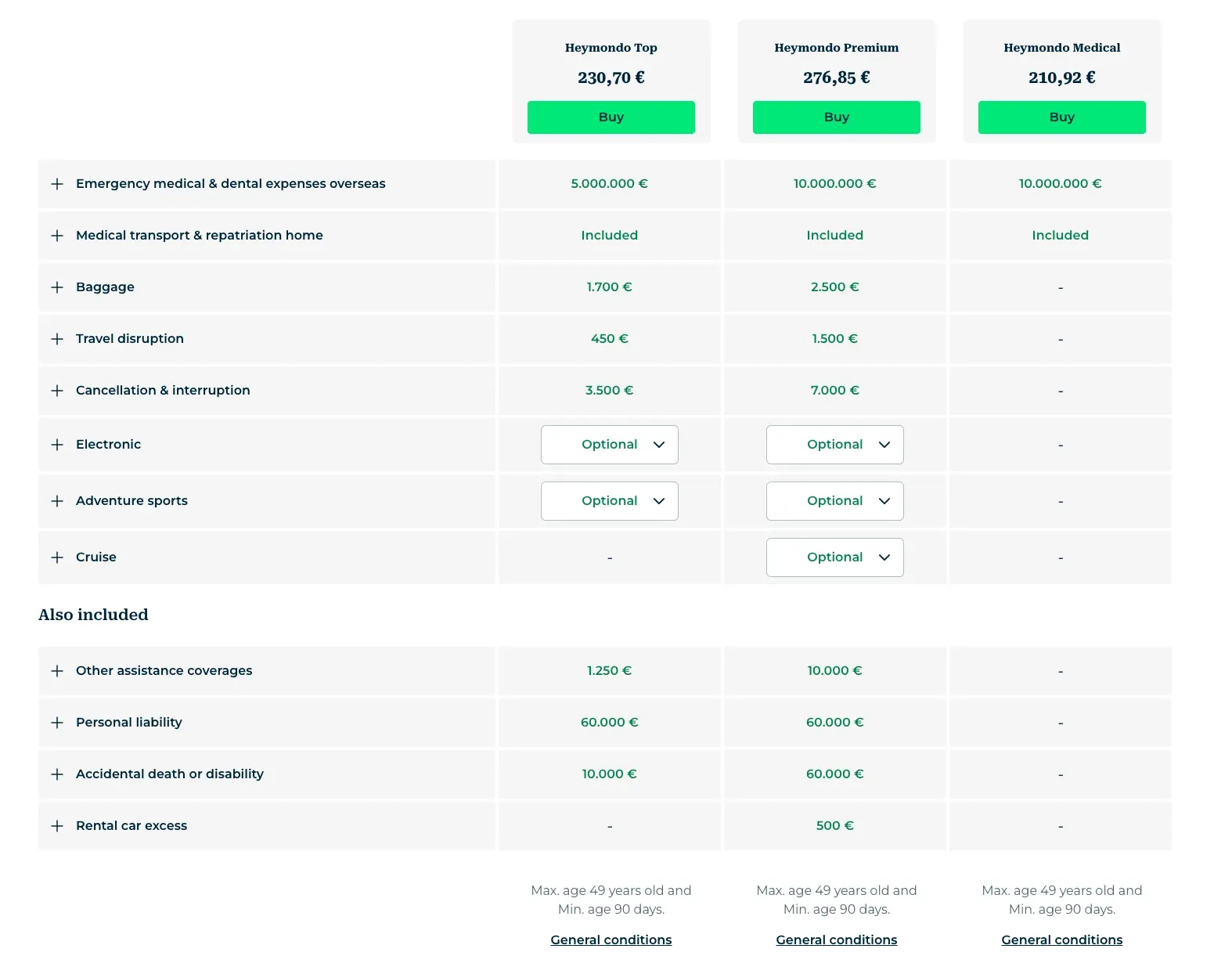The image size is (1232, 974).
Task: Click the 500 € rental car excess value
Action: [x=835, y=826]
